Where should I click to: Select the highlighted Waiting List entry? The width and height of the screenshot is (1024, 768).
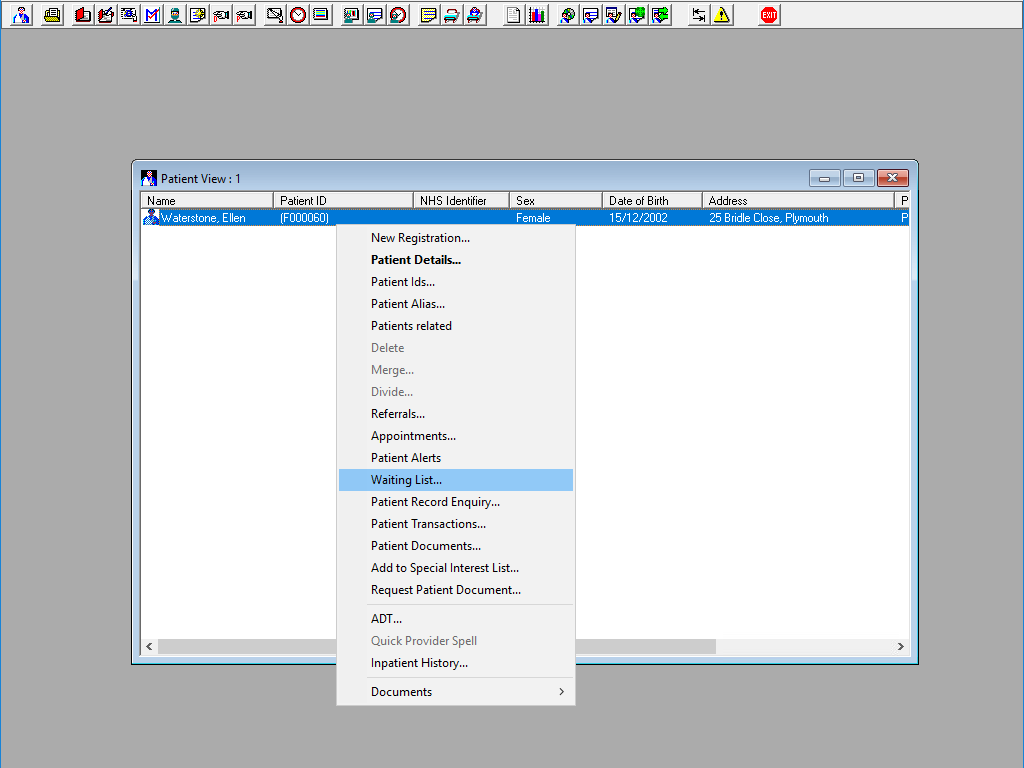(x=456, y=480)
